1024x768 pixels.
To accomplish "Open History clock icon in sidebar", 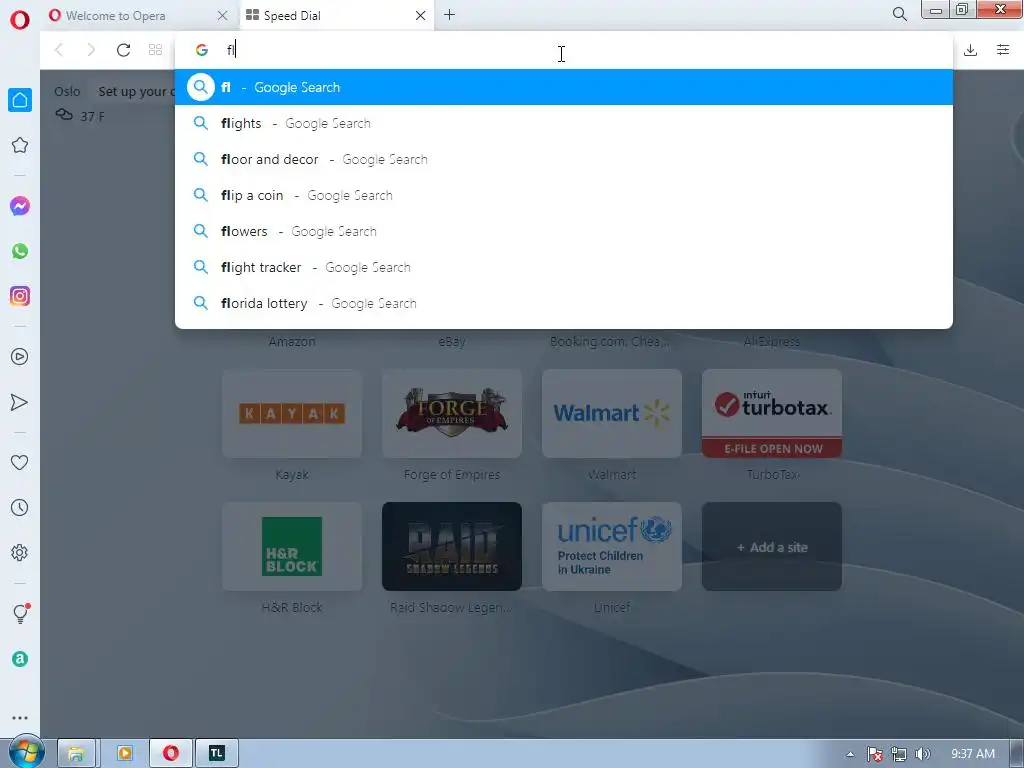I will point(20,507).
